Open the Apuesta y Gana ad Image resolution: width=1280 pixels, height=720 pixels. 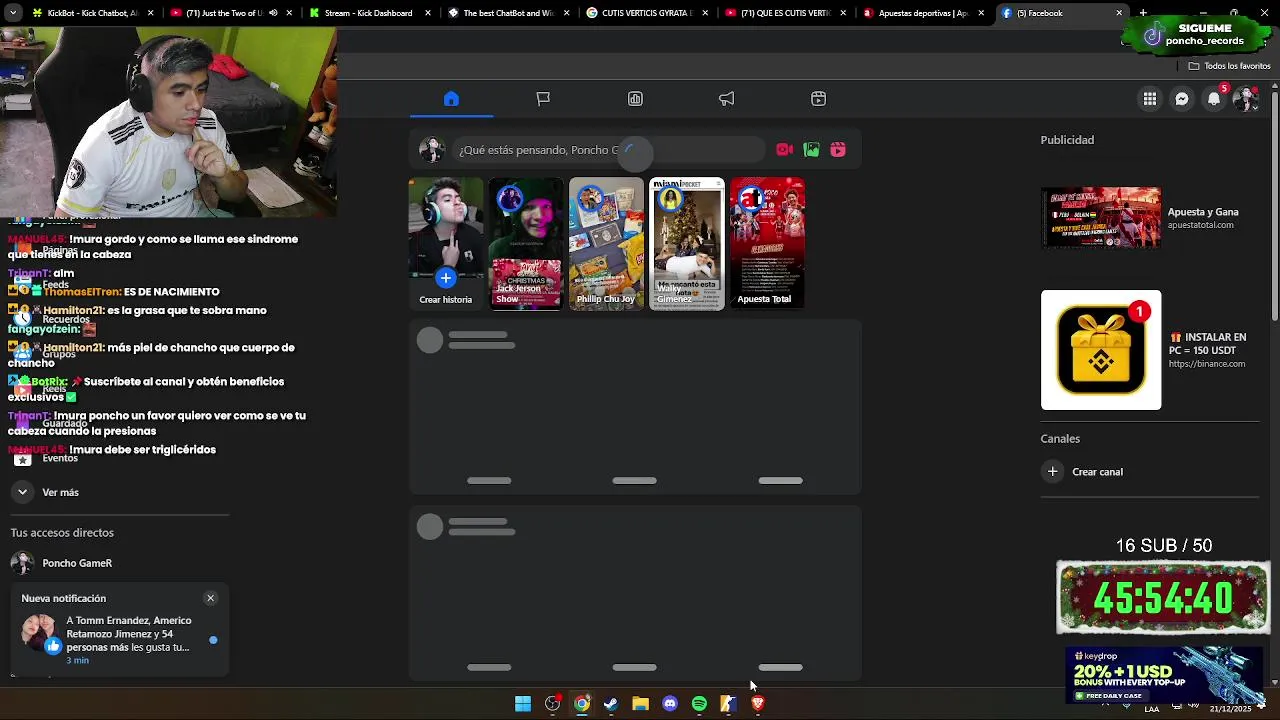1150,217
